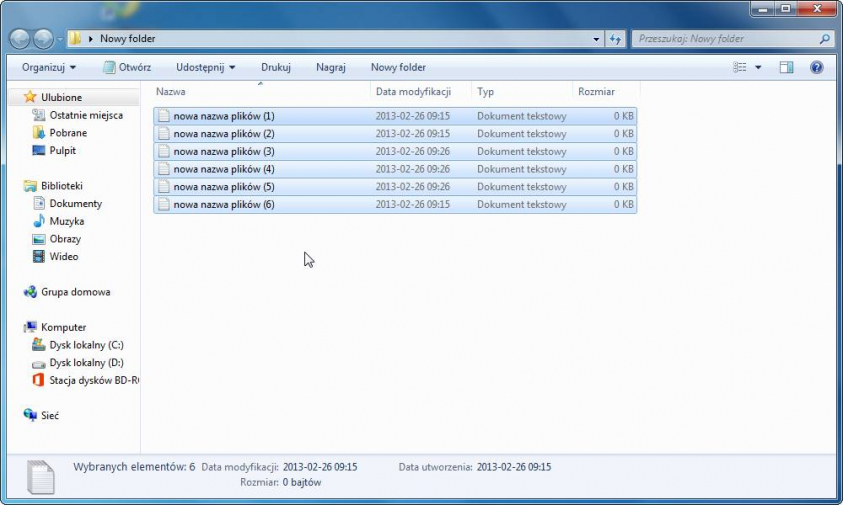Click the Drukuj toolbar button
This screenshot has height=505, width=843.
coord(275,67)
